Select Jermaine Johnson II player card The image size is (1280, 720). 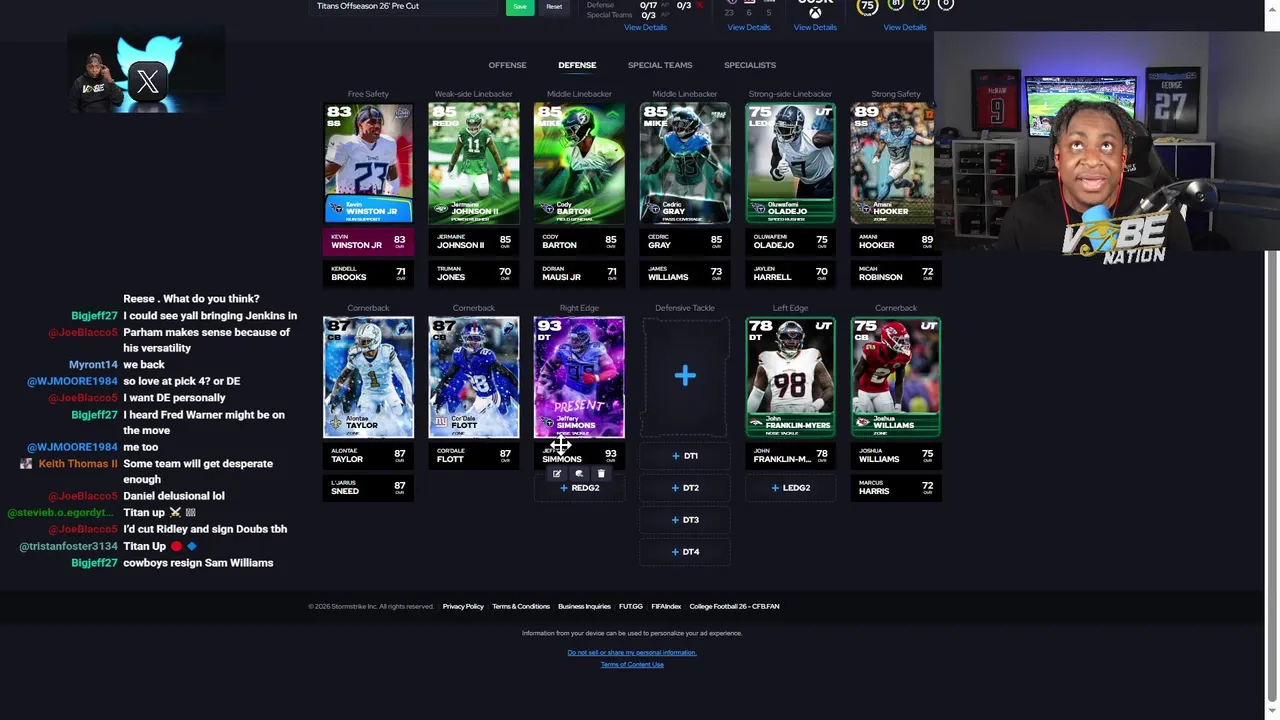474,162
